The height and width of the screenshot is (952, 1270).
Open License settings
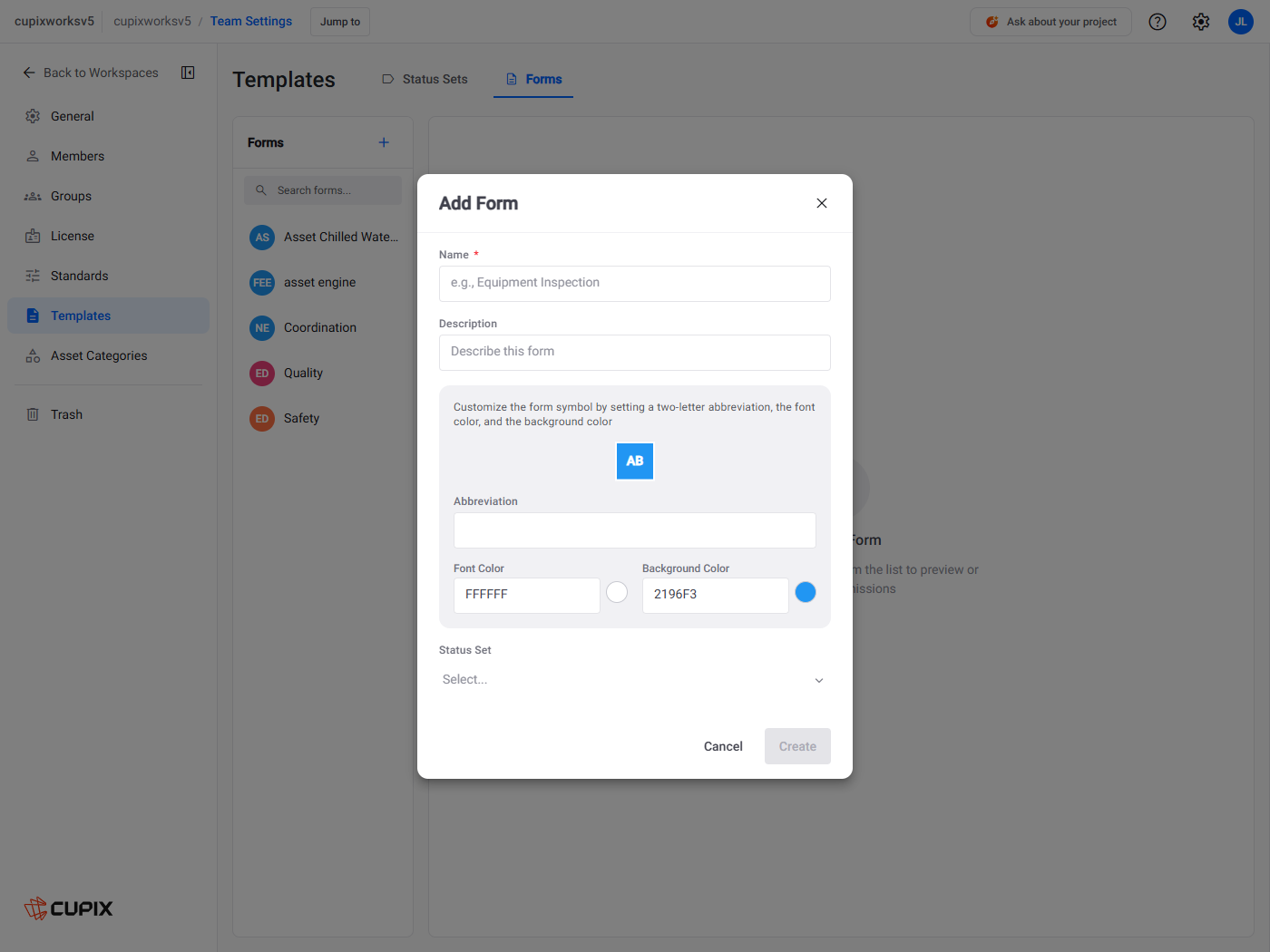pos(108,236)
